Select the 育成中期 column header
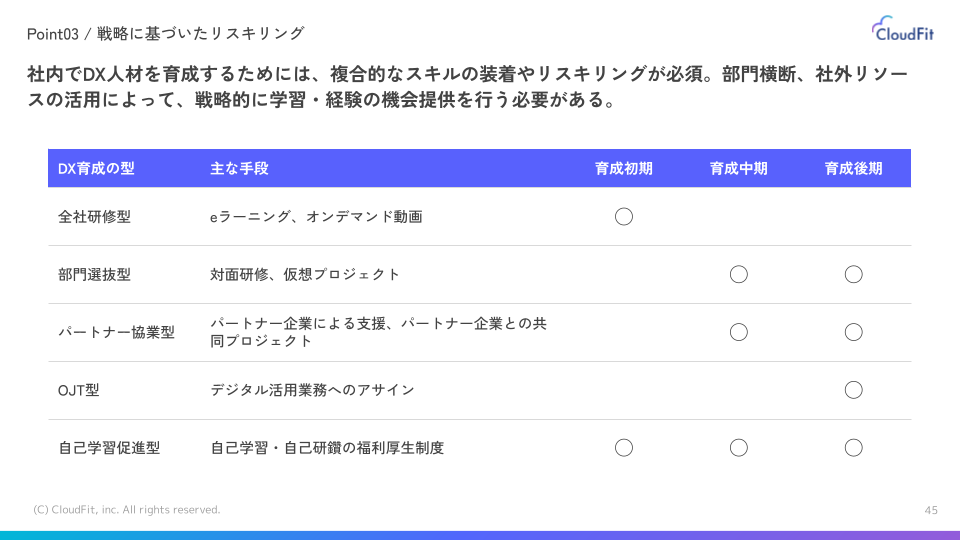The width and height of the screenshot is (960, 540). [739, 169]
